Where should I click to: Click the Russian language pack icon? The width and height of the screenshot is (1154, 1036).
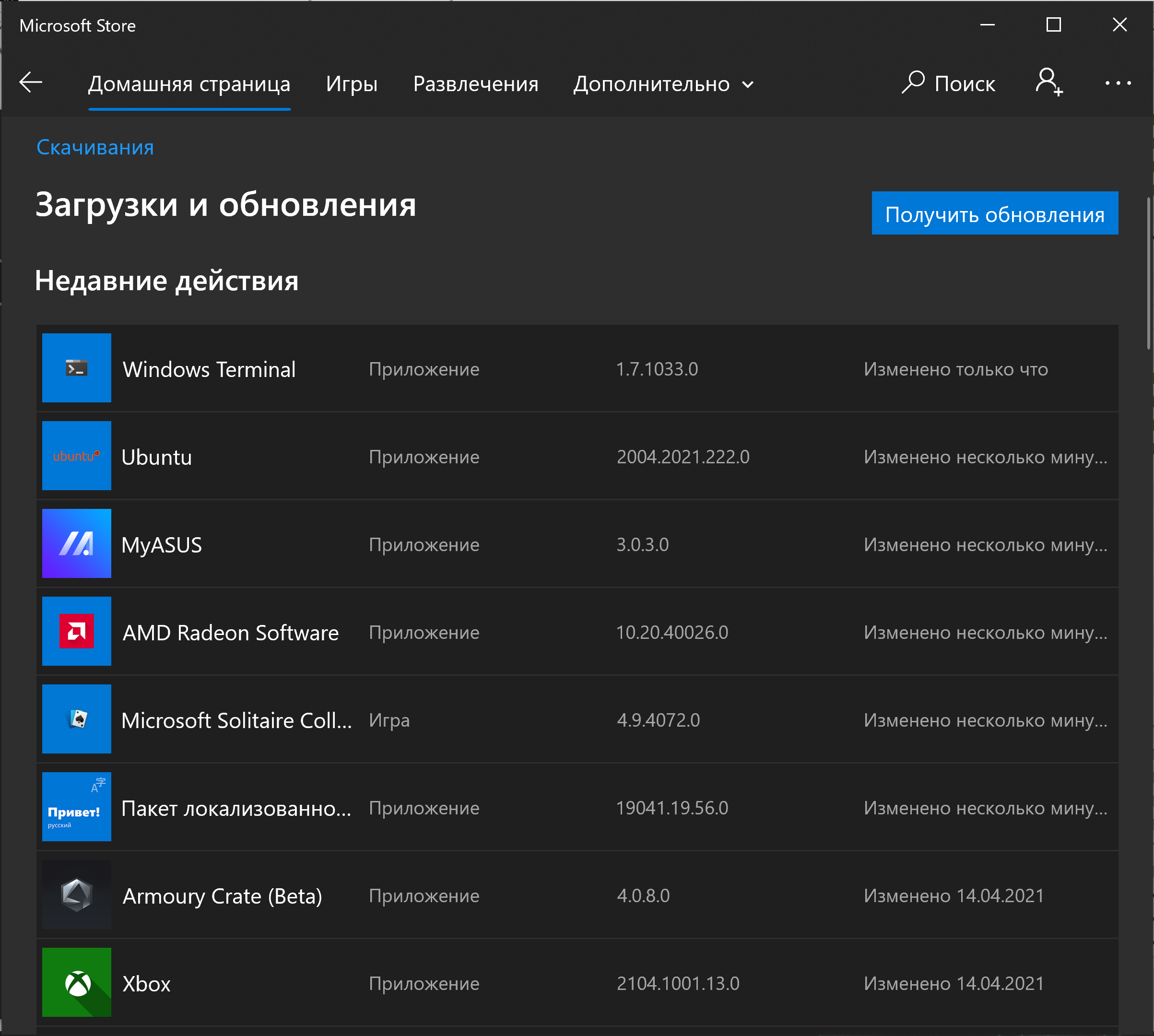[76, 807]
